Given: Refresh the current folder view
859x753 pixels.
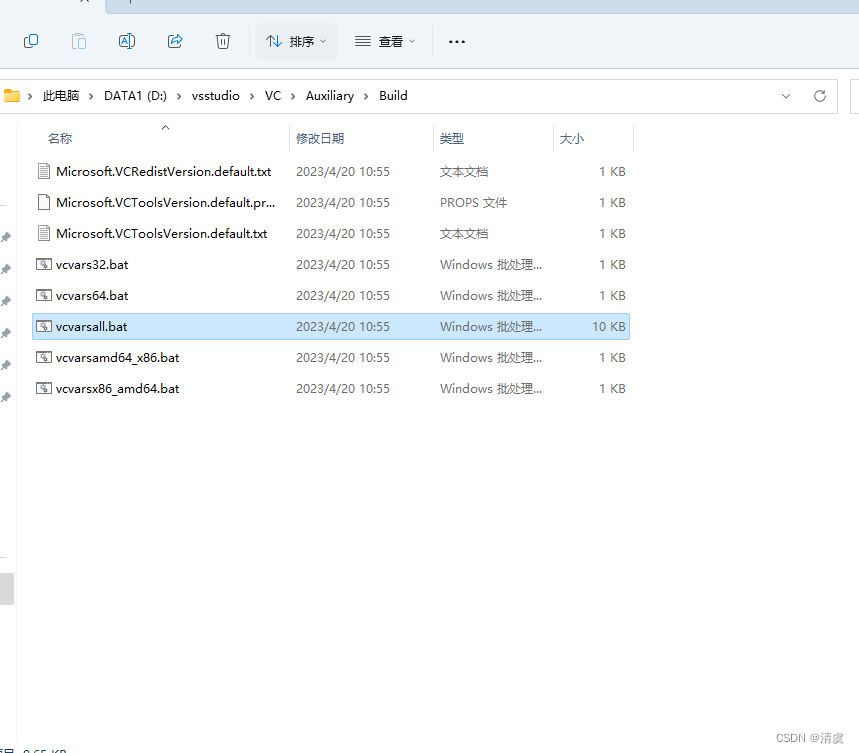Looking at the screenshot, I should click(820, 96).
